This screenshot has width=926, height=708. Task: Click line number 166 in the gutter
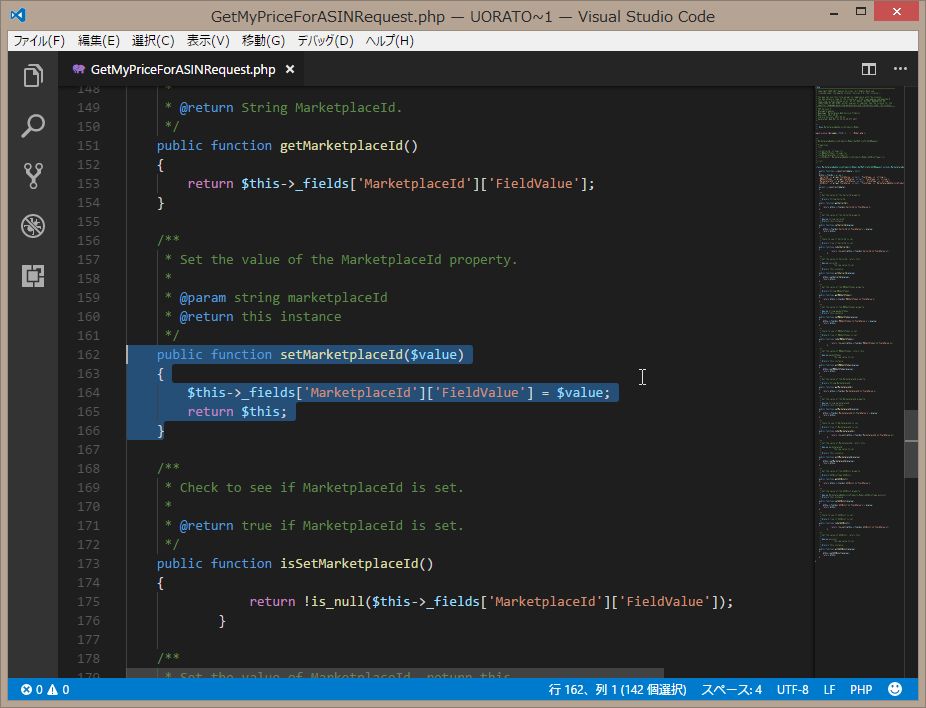pos(88,430)
